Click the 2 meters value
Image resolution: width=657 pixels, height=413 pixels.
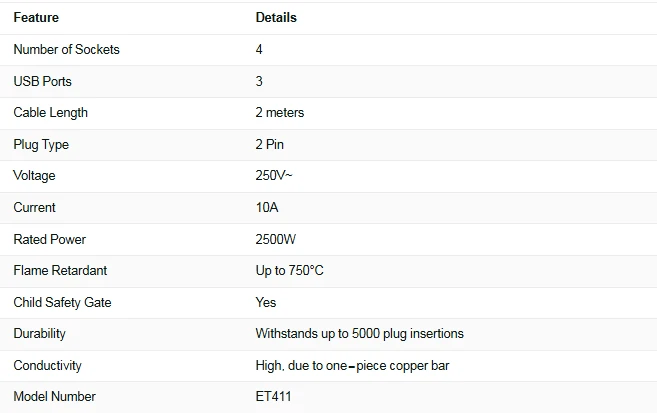pos(280,113)
